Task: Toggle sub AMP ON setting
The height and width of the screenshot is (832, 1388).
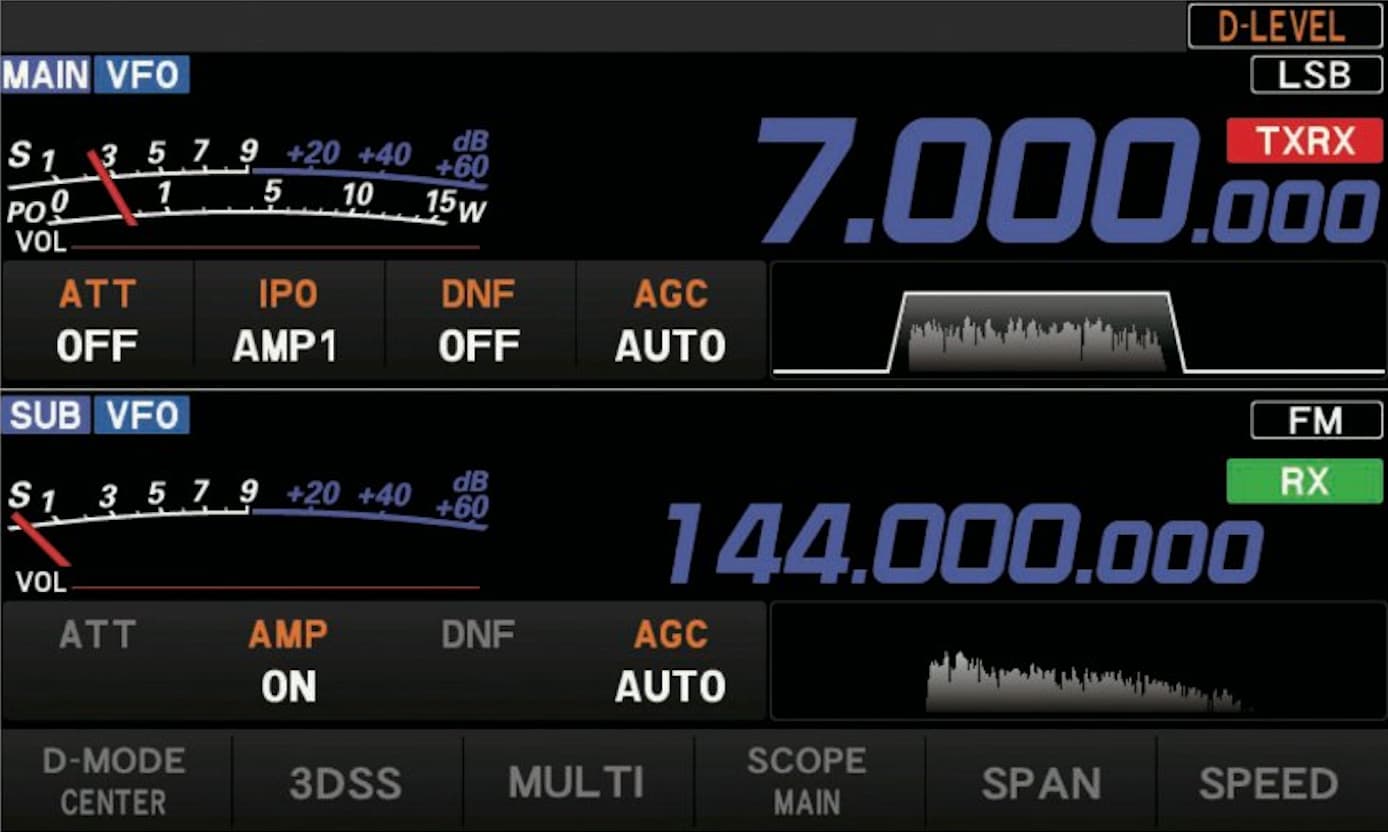Action: tap(288, 660)
